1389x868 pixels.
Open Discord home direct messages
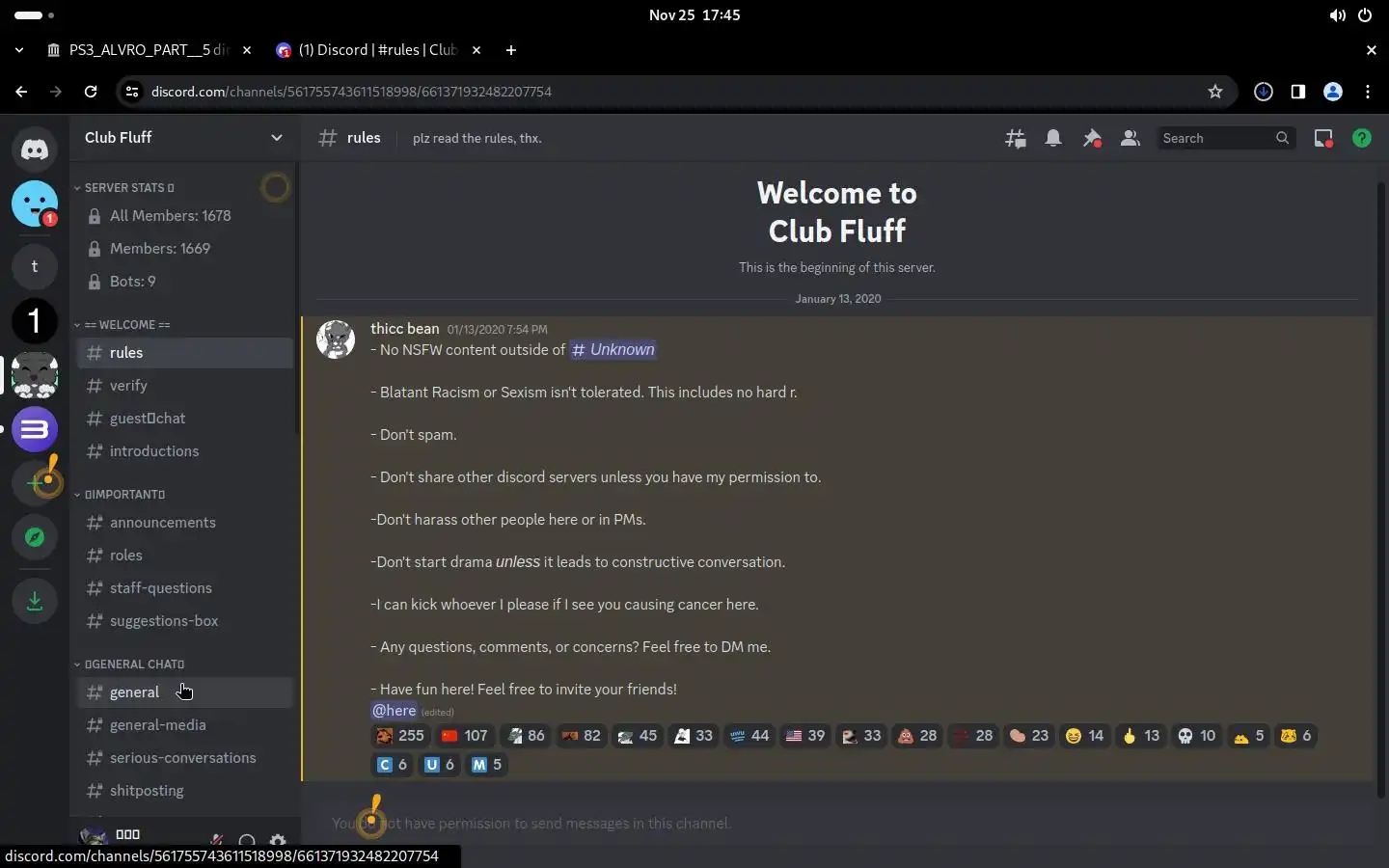click(x=35, y=149)
